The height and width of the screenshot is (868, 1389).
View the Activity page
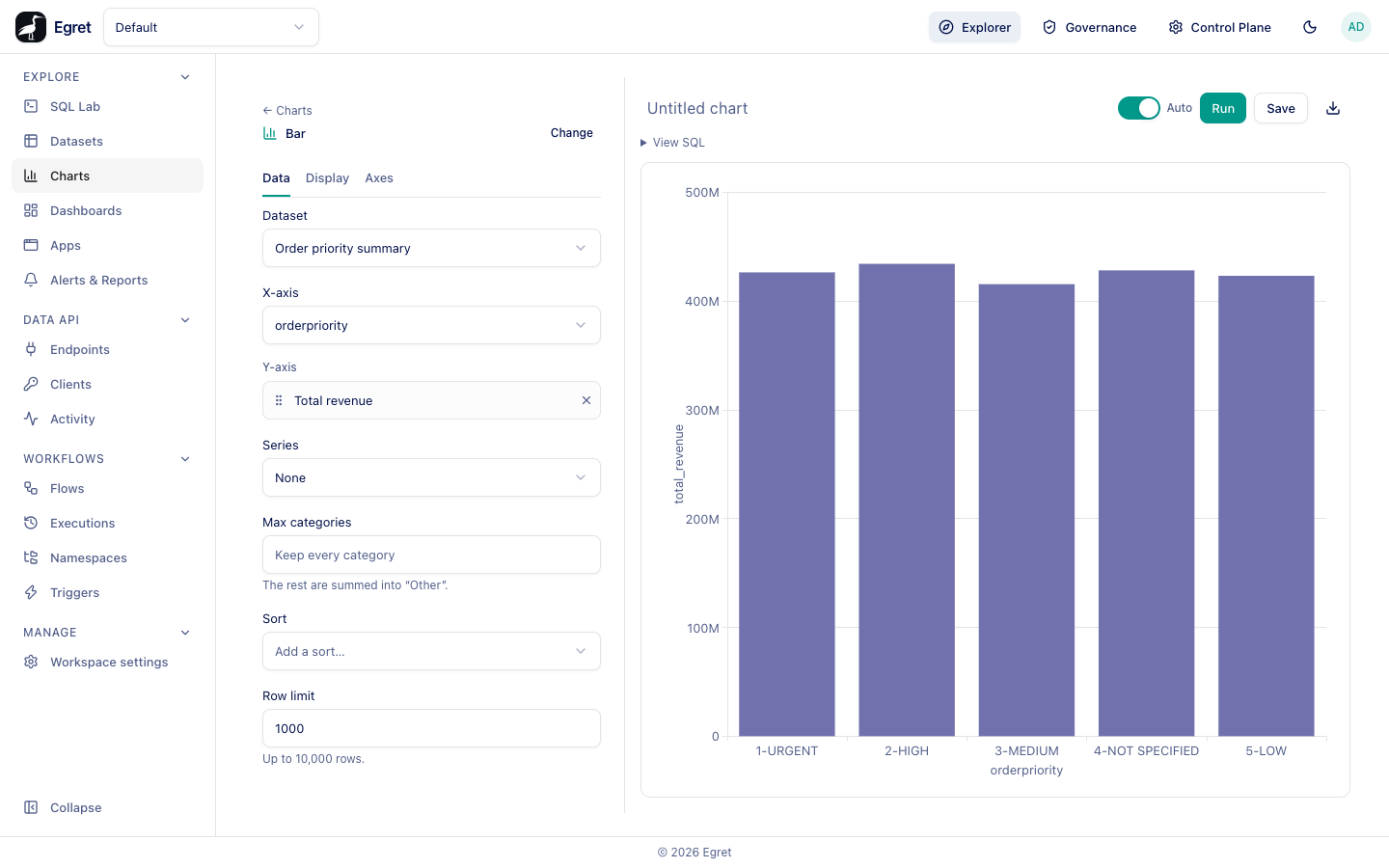click(x=107, y=419)
